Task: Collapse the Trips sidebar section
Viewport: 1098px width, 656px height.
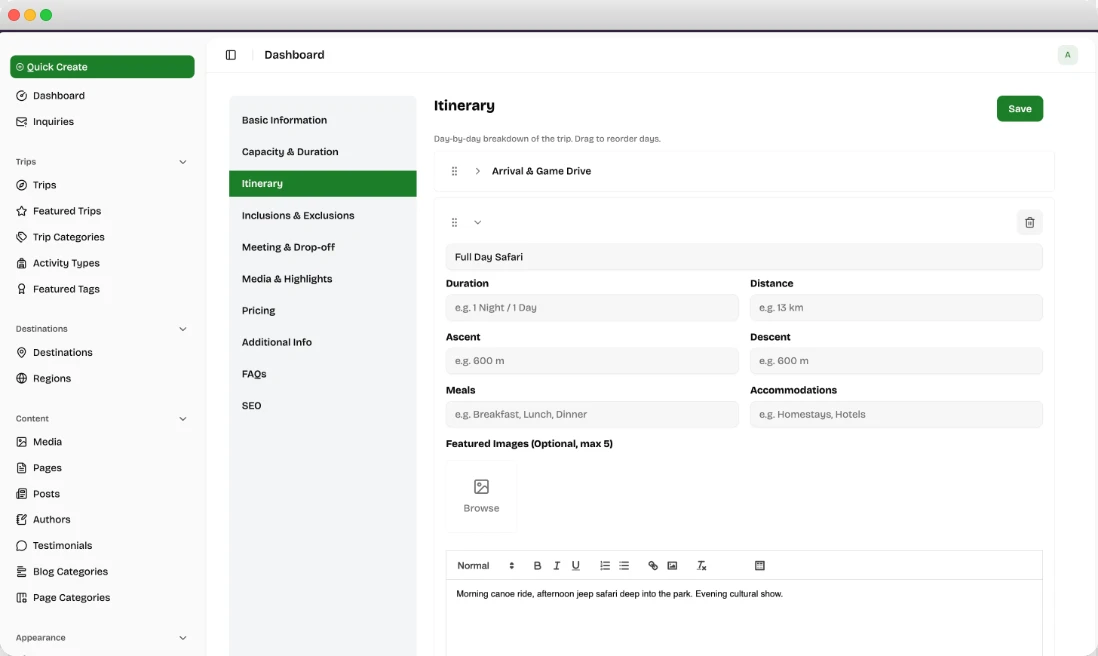Action: 183,162
